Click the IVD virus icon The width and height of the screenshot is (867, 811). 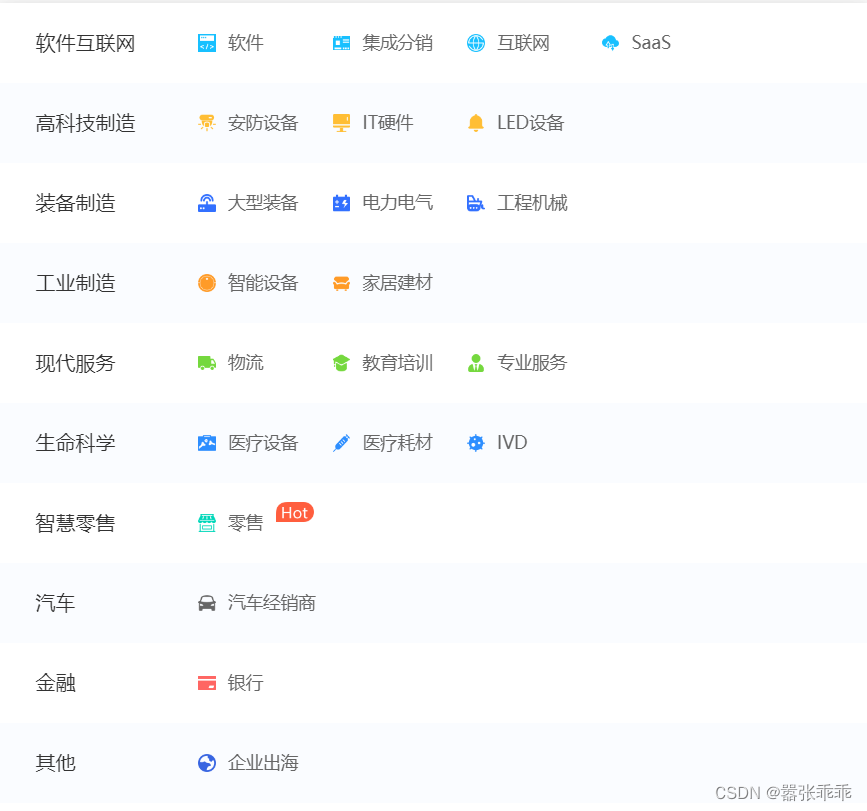[x=476, y=443]
